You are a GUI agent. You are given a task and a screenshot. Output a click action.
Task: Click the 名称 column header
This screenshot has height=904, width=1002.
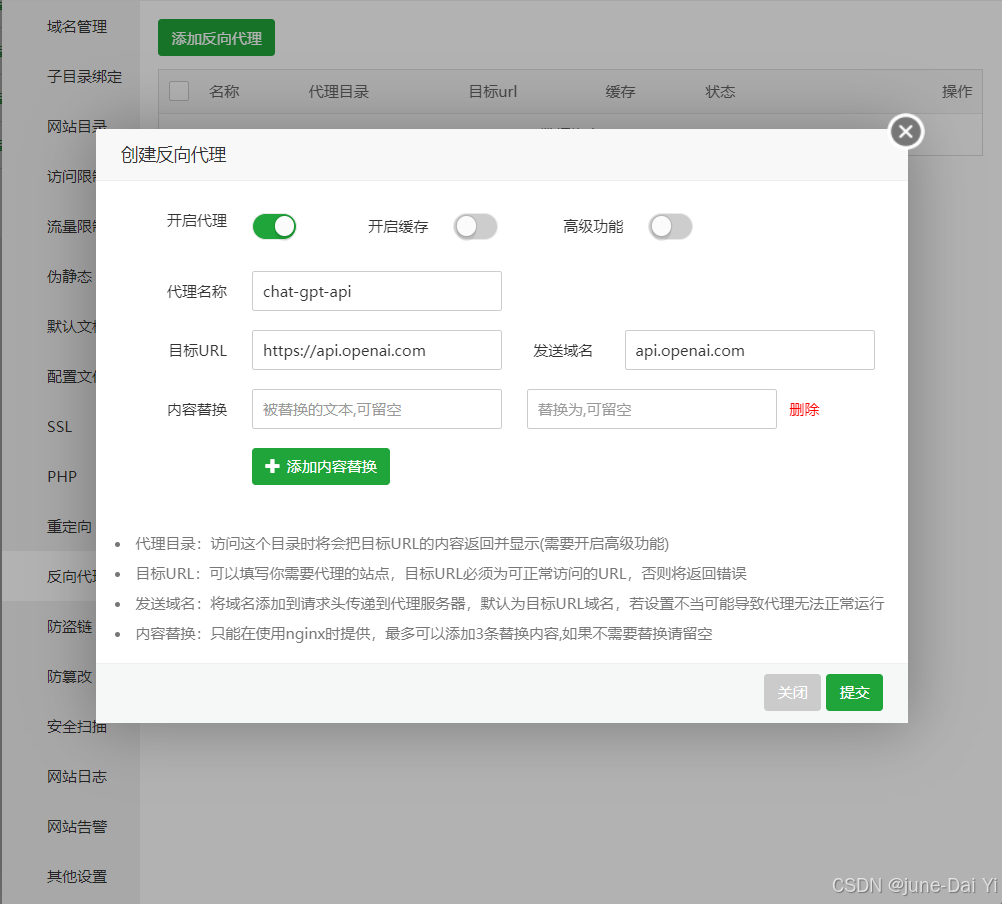click(224, 91)
